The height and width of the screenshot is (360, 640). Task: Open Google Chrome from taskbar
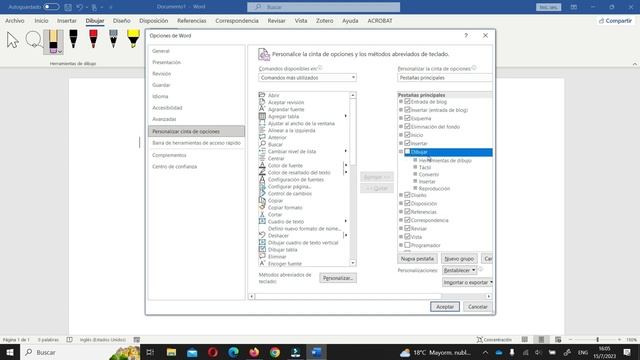click(275, 352)
